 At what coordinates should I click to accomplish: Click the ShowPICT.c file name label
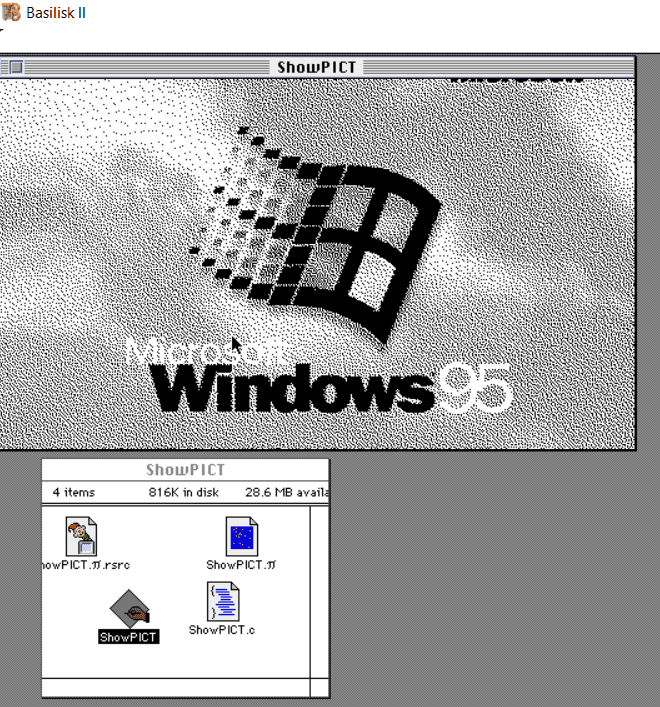pyautogui.click(x=223, y=630)
